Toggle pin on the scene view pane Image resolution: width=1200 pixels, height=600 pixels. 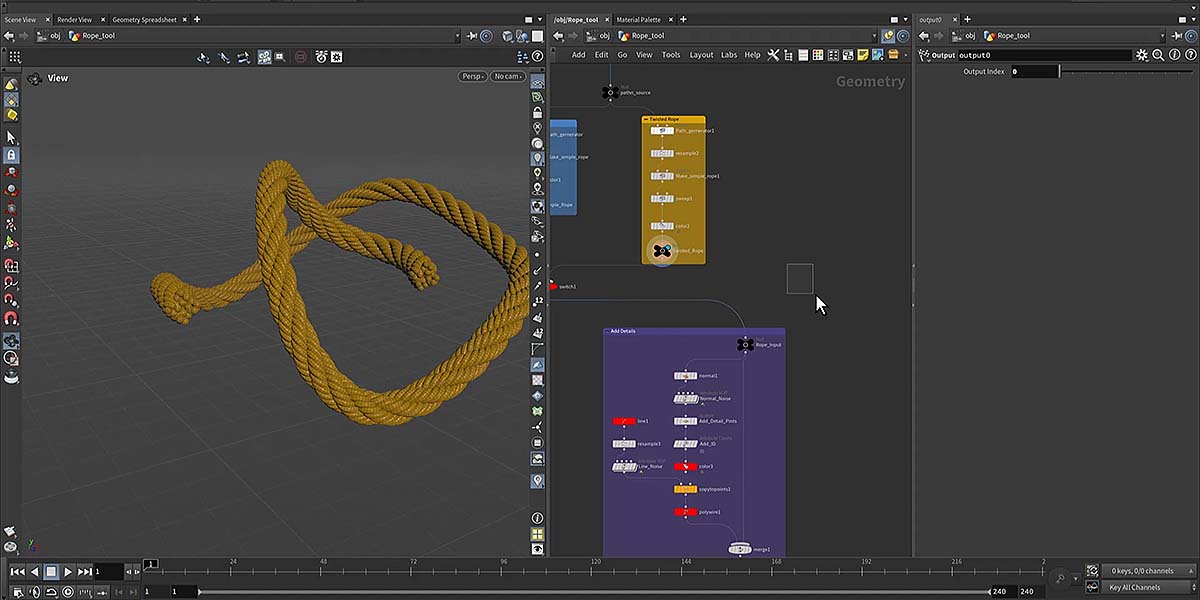click(x=472, y=36)
